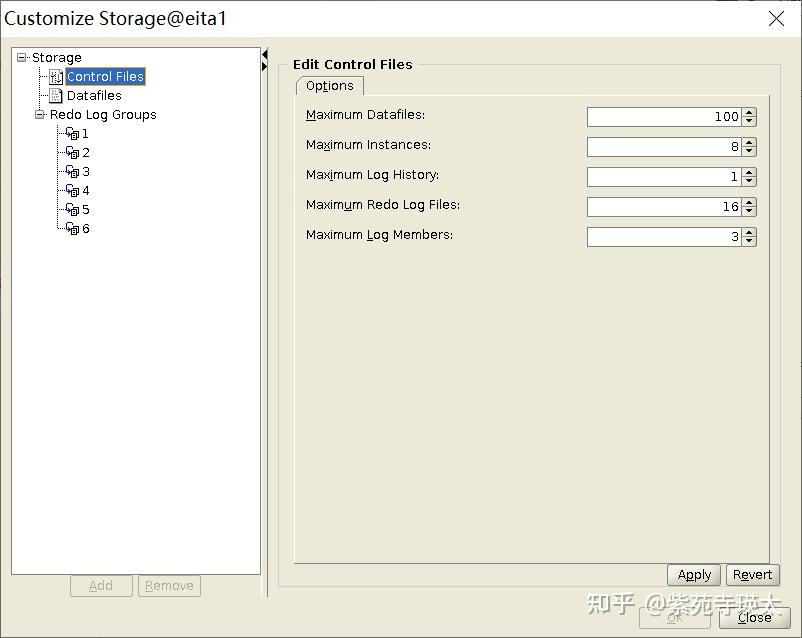This screenshot has height=638, width=802.
Task: Collapse the Redo Log Groups node
Action: point(40,115)
